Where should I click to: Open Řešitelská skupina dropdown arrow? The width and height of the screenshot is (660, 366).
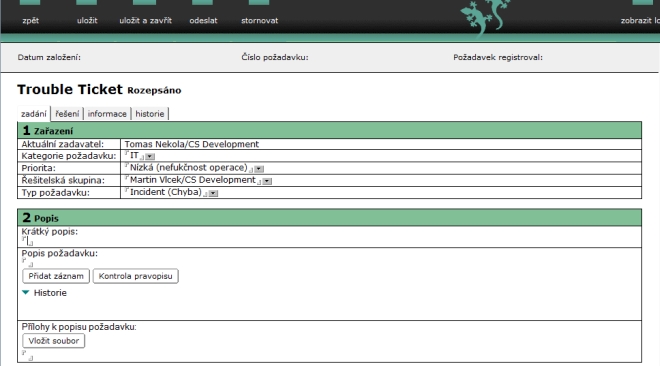(x=267, y=181)
